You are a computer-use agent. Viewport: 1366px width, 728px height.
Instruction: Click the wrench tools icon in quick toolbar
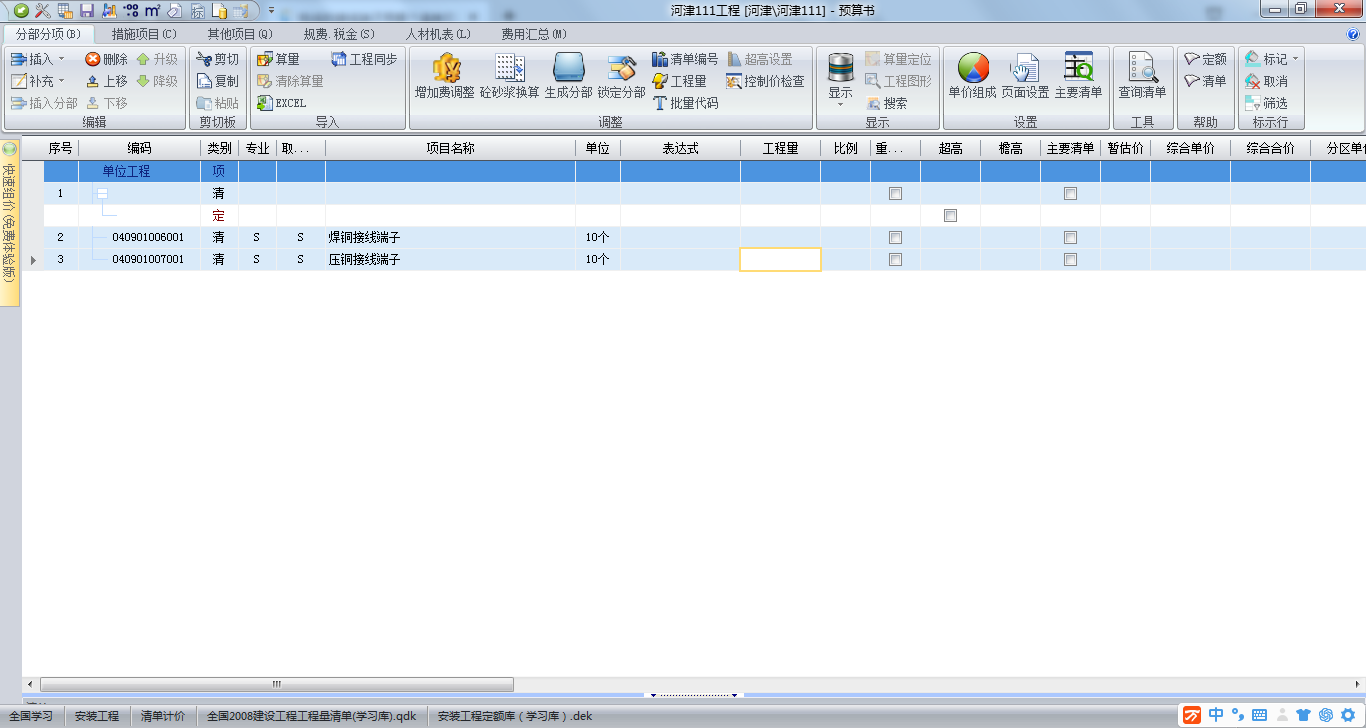pyautogui.click(x=43, y=10)
